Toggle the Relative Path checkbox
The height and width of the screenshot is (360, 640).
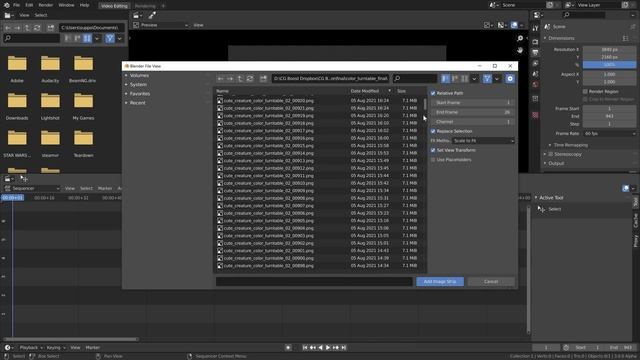click(x=433, y=93)
